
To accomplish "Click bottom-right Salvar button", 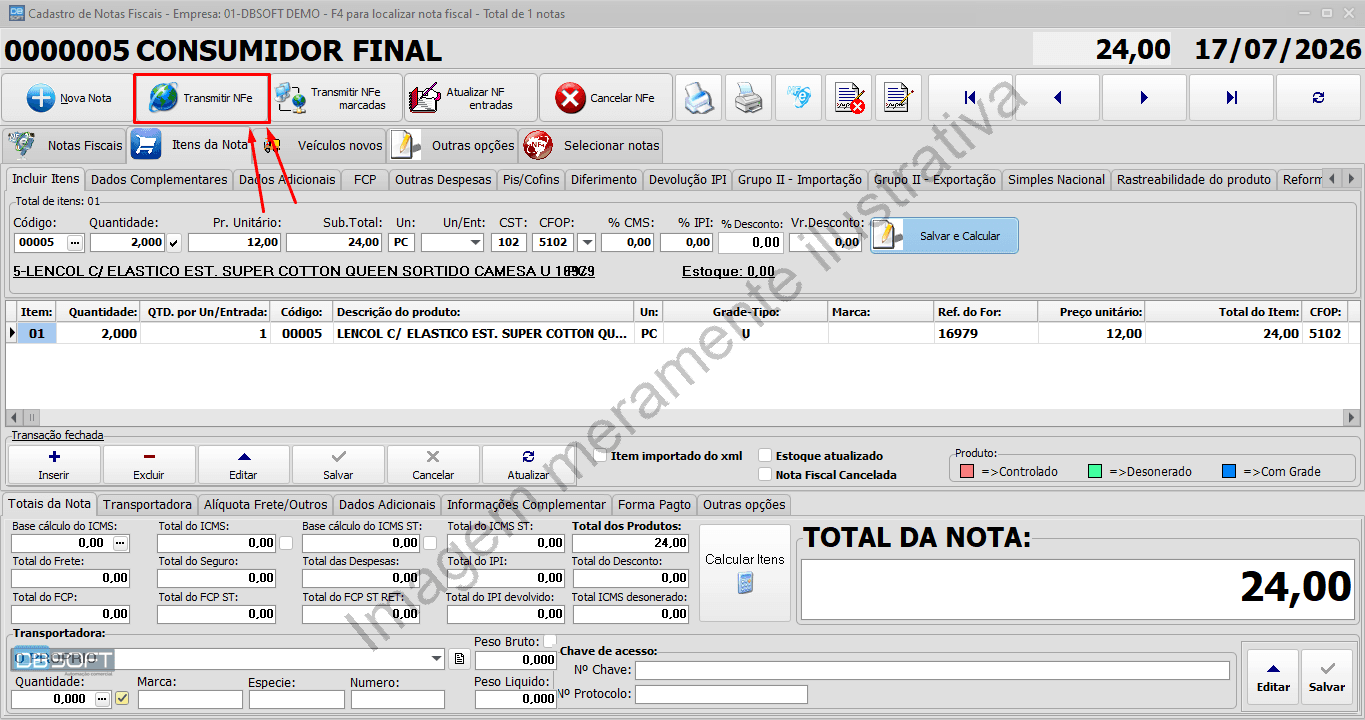I will pyautogui.click(x=1327, y=677).
